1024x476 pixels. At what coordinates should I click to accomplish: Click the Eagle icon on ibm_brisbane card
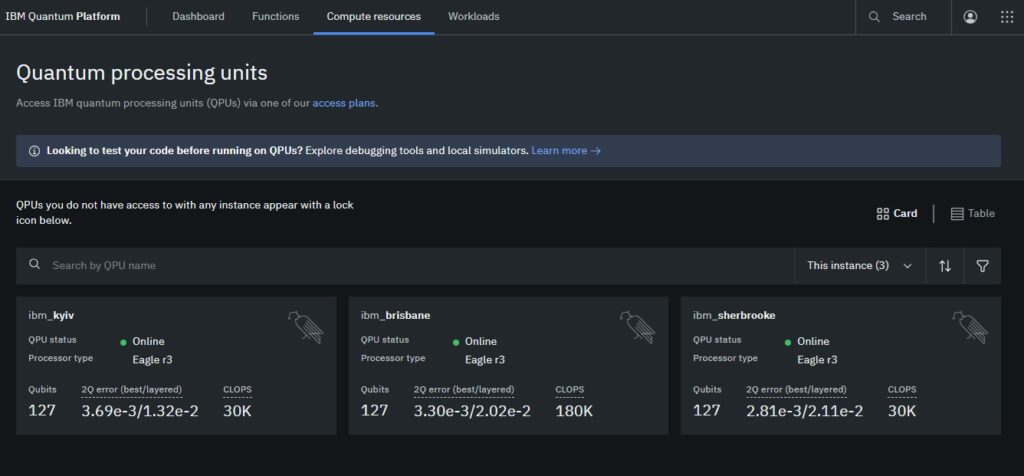tap(636, 326)
